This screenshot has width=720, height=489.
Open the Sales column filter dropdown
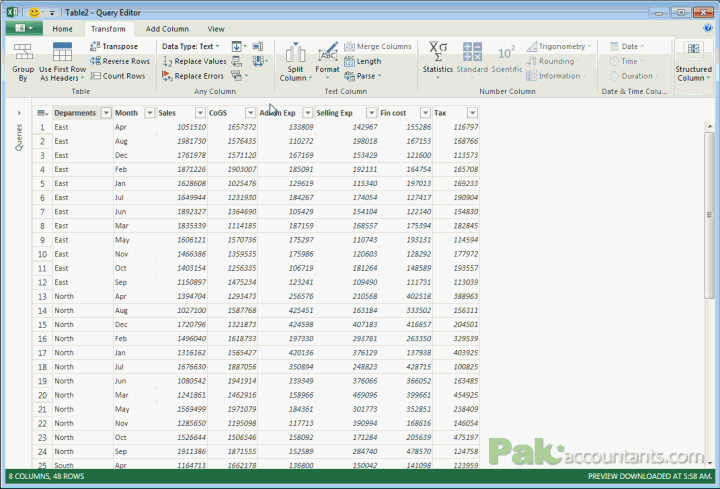click(200, 113)
